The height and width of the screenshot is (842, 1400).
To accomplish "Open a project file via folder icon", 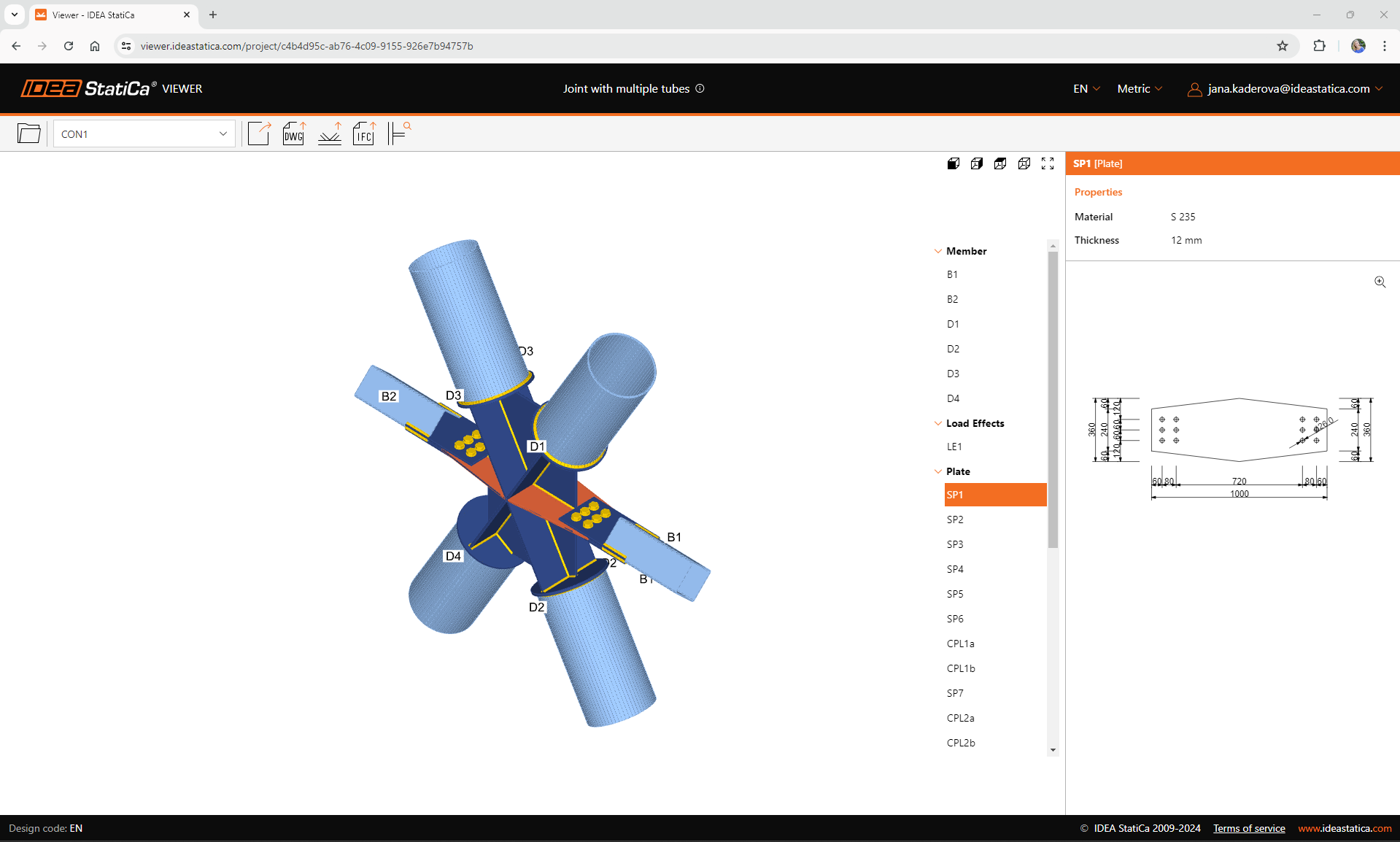I will [x=28, y=134].
